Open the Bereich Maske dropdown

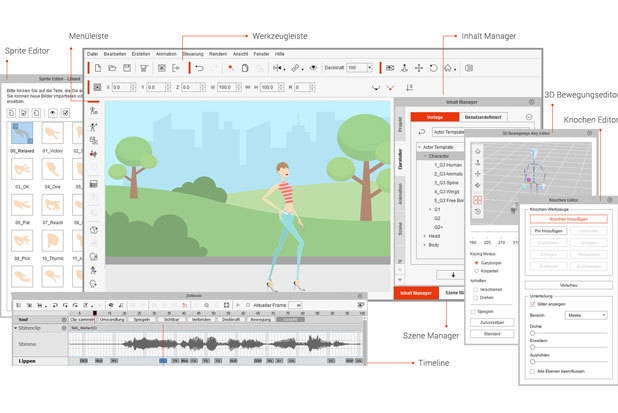(586, 315)
